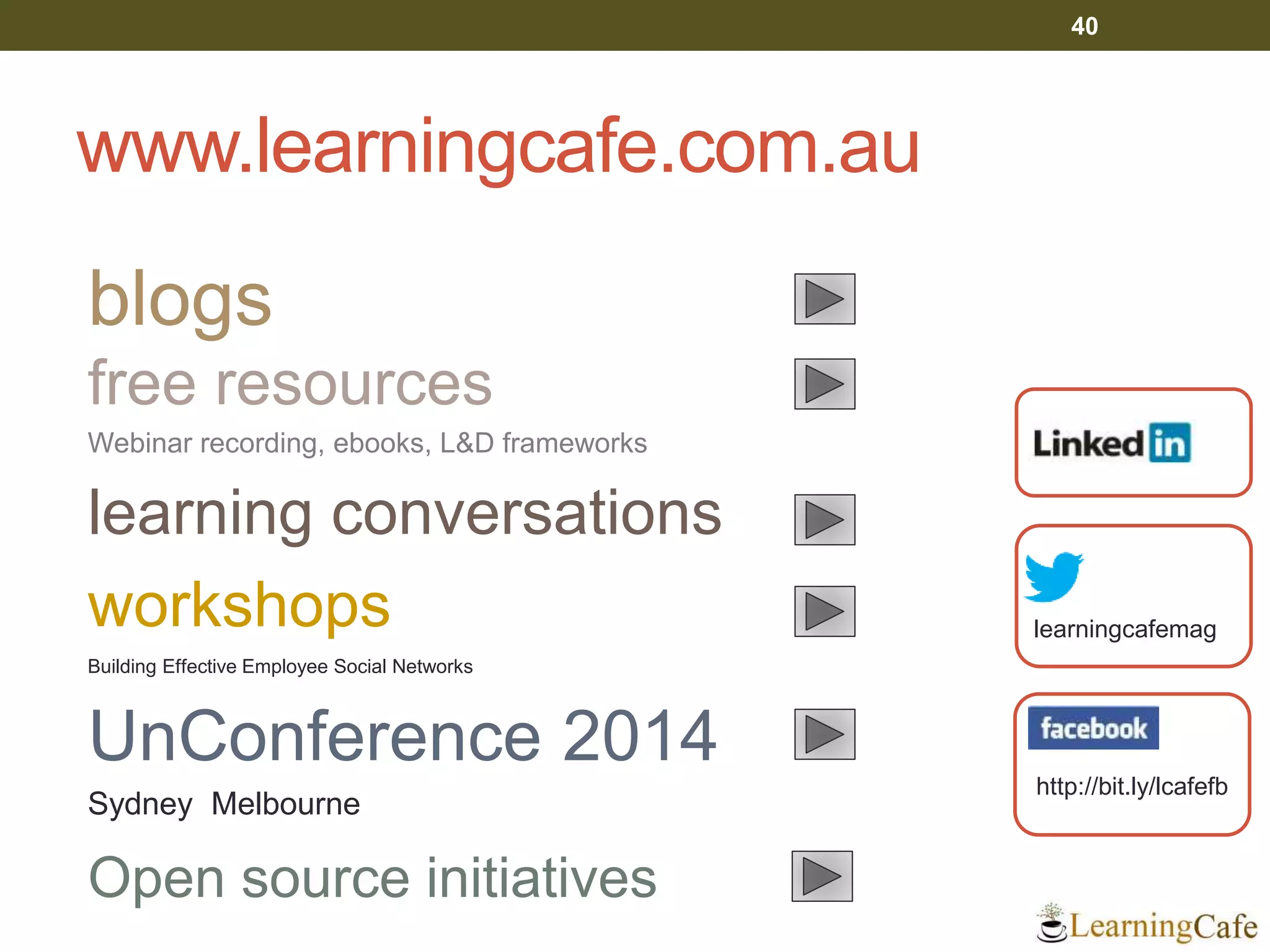Click the play arrow beside Open source initiatives
This screenshot has height=952, width=1270.
(x=822, y=876)
